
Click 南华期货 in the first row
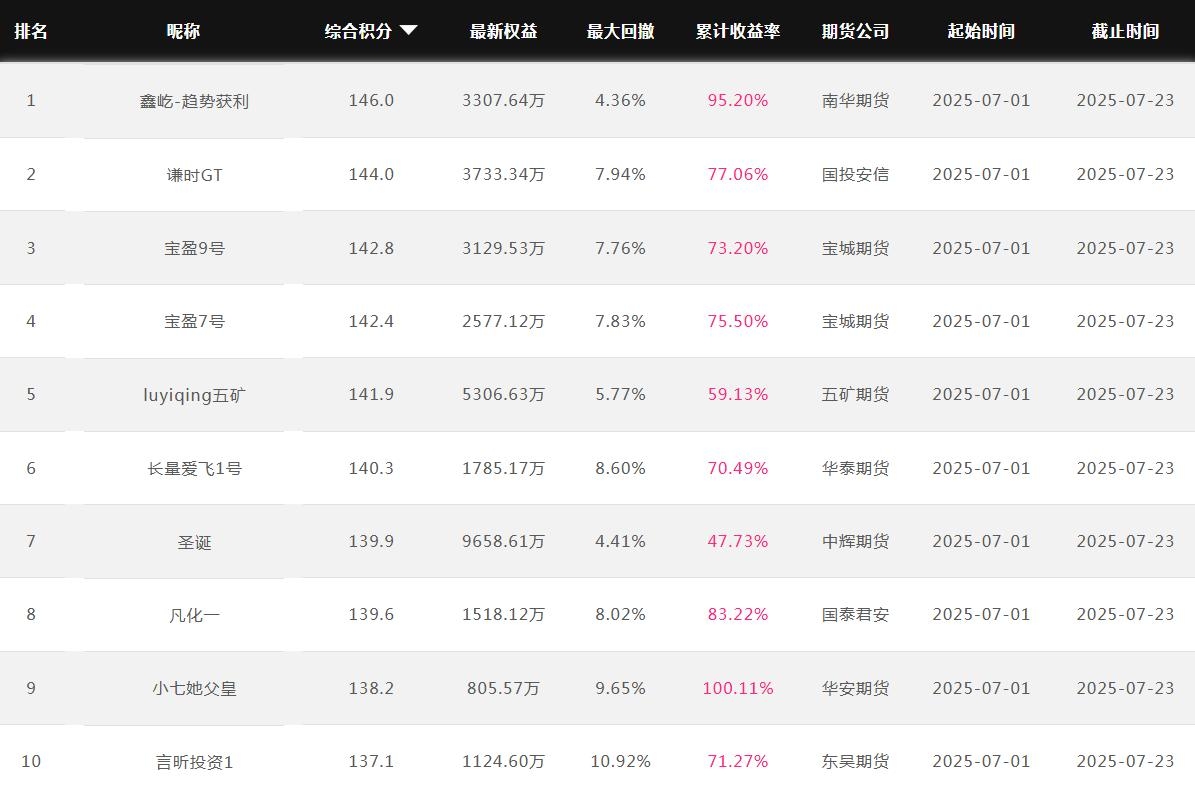pyautogui.click(x=855, y=101)
